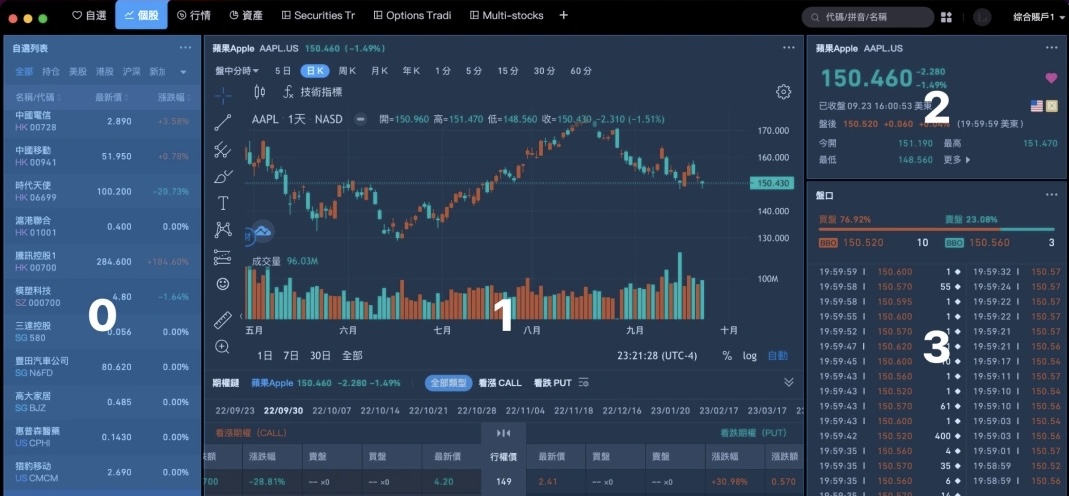Open the emoji sticker tool
1069x496 pixels.
pos(222,284)
